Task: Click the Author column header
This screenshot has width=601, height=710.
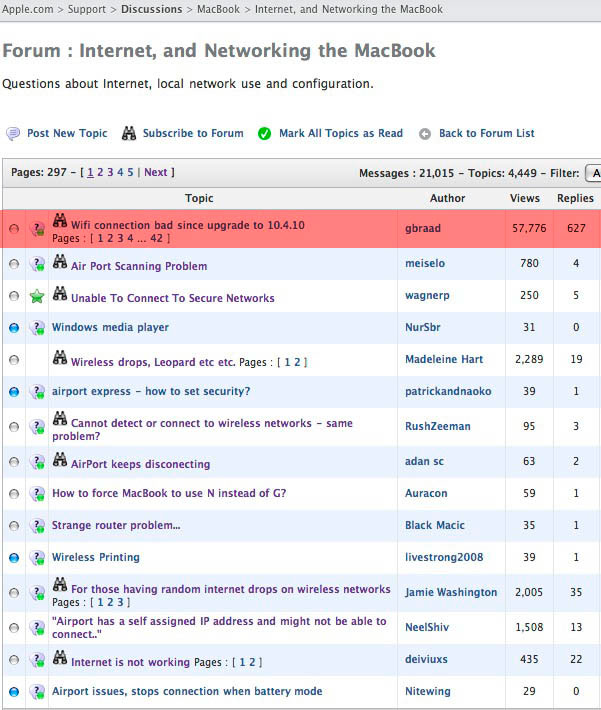Action: tap(447, 198)
